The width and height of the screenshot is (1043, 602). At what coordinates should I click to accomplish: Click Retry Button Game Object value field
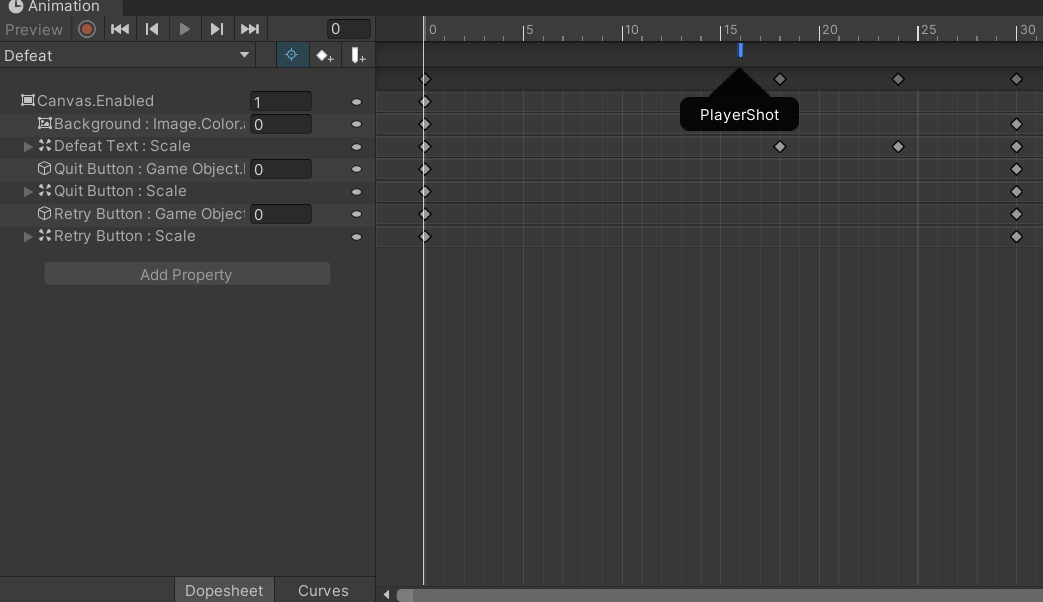click(281, 214)
